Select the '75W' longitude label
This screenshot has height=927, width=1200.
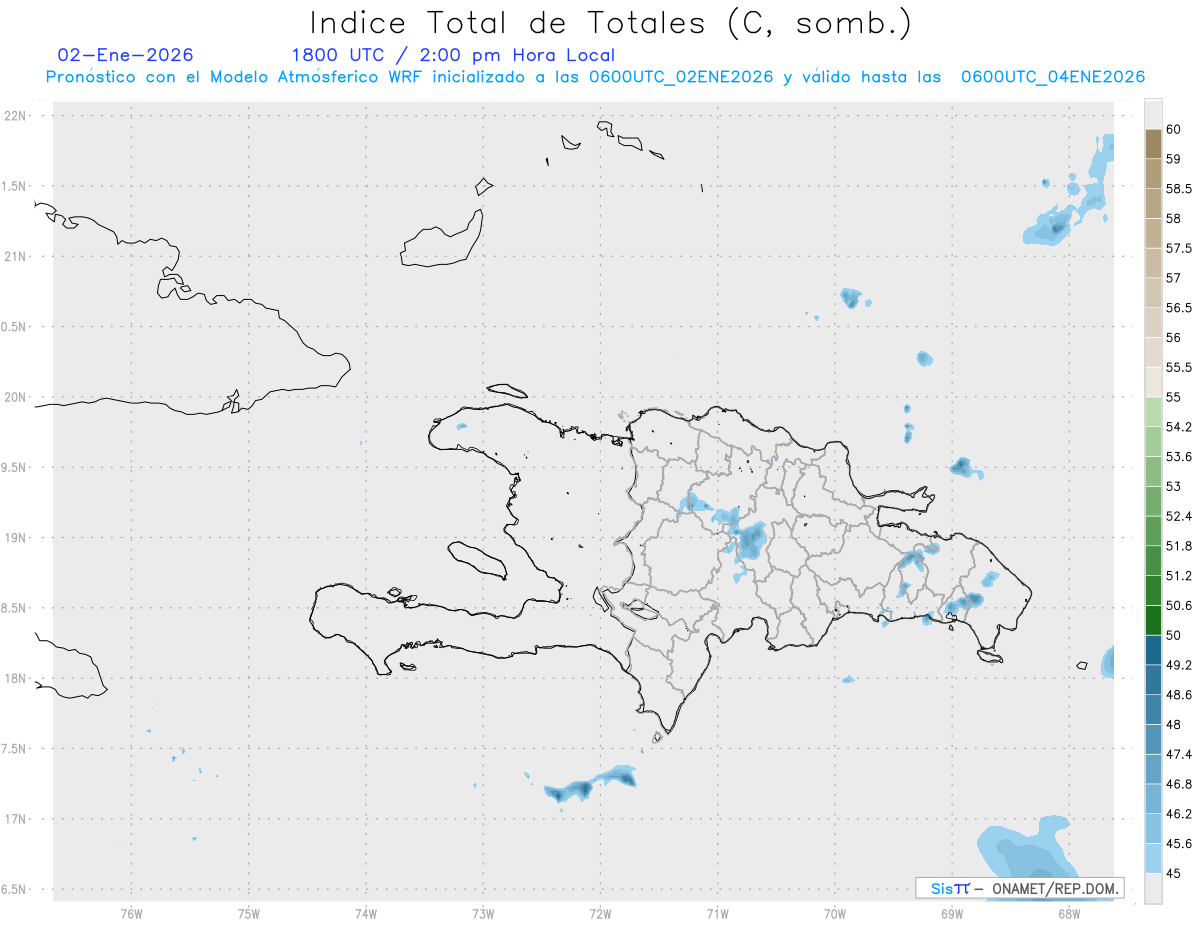pyautogui.click(x=248, y=914)
